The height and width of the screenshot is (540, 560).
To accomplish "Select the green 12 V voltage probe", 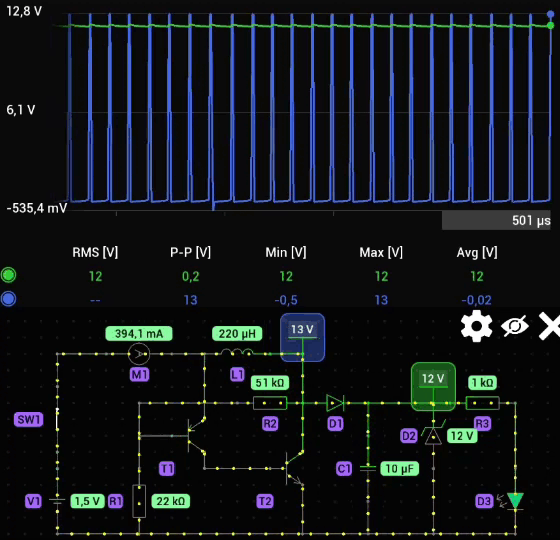I will click(433, 386).
